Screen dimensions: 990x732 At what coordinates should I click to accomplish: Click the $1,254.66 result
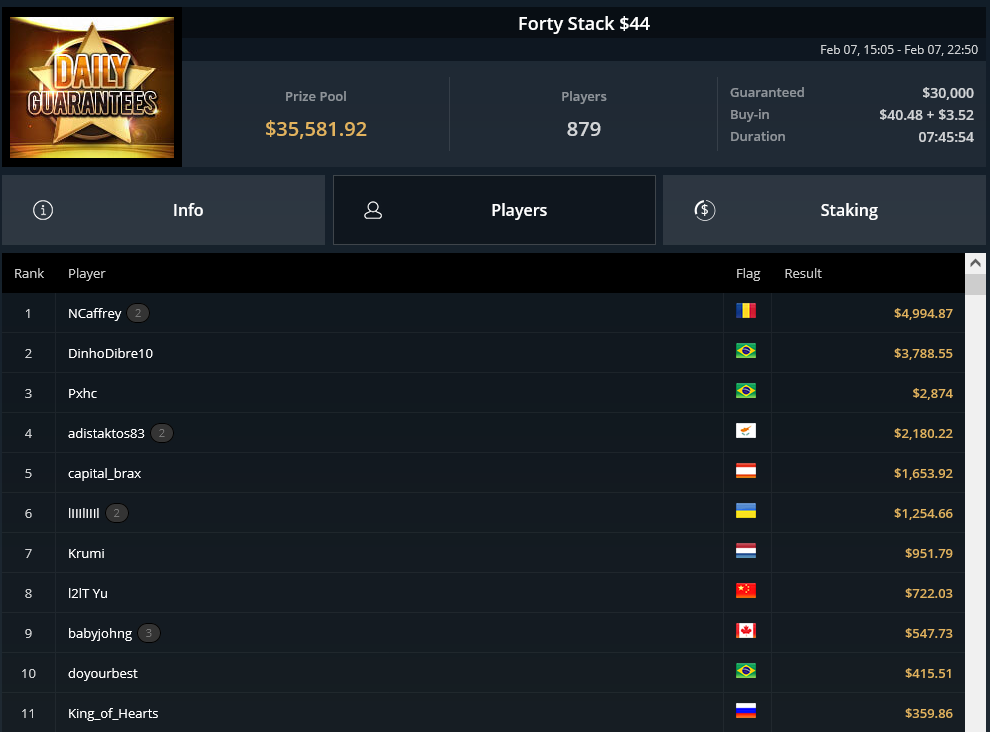pyautogui.click(x=923, y=513)
